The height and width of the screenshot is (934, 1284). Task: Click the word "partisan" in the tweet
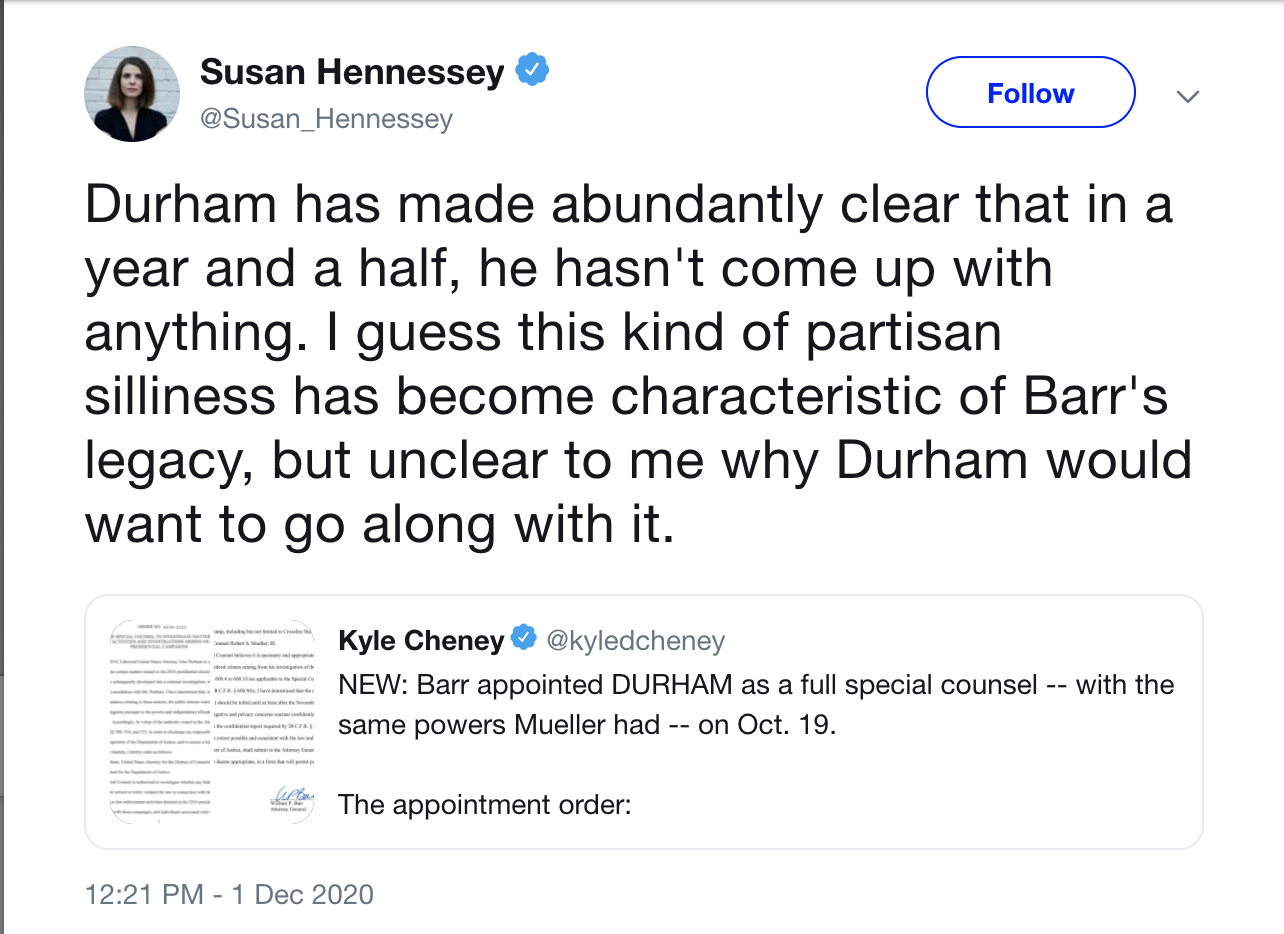click(x=903, y=333)
